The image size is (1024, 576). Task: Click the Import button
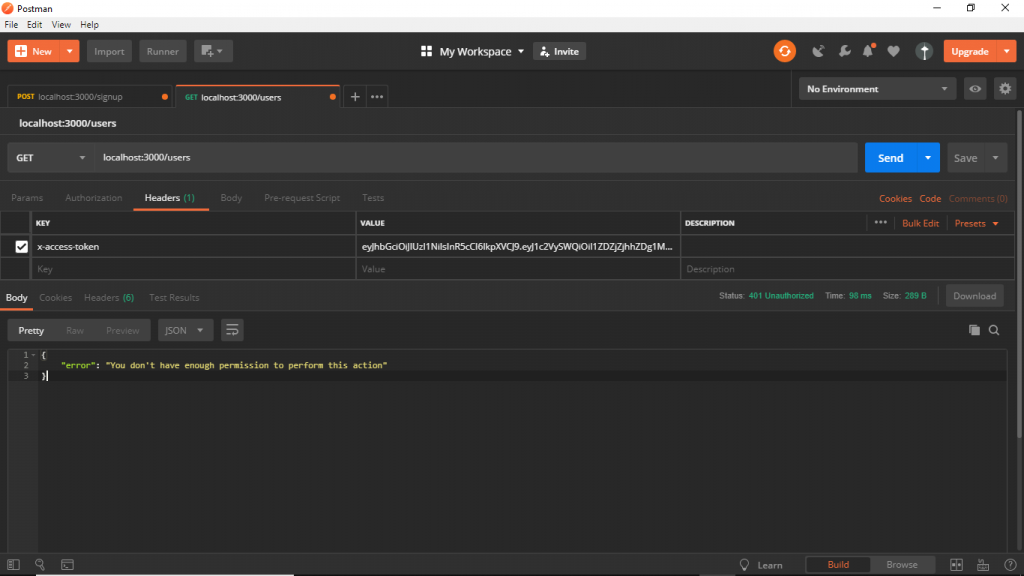coord(109,51)
